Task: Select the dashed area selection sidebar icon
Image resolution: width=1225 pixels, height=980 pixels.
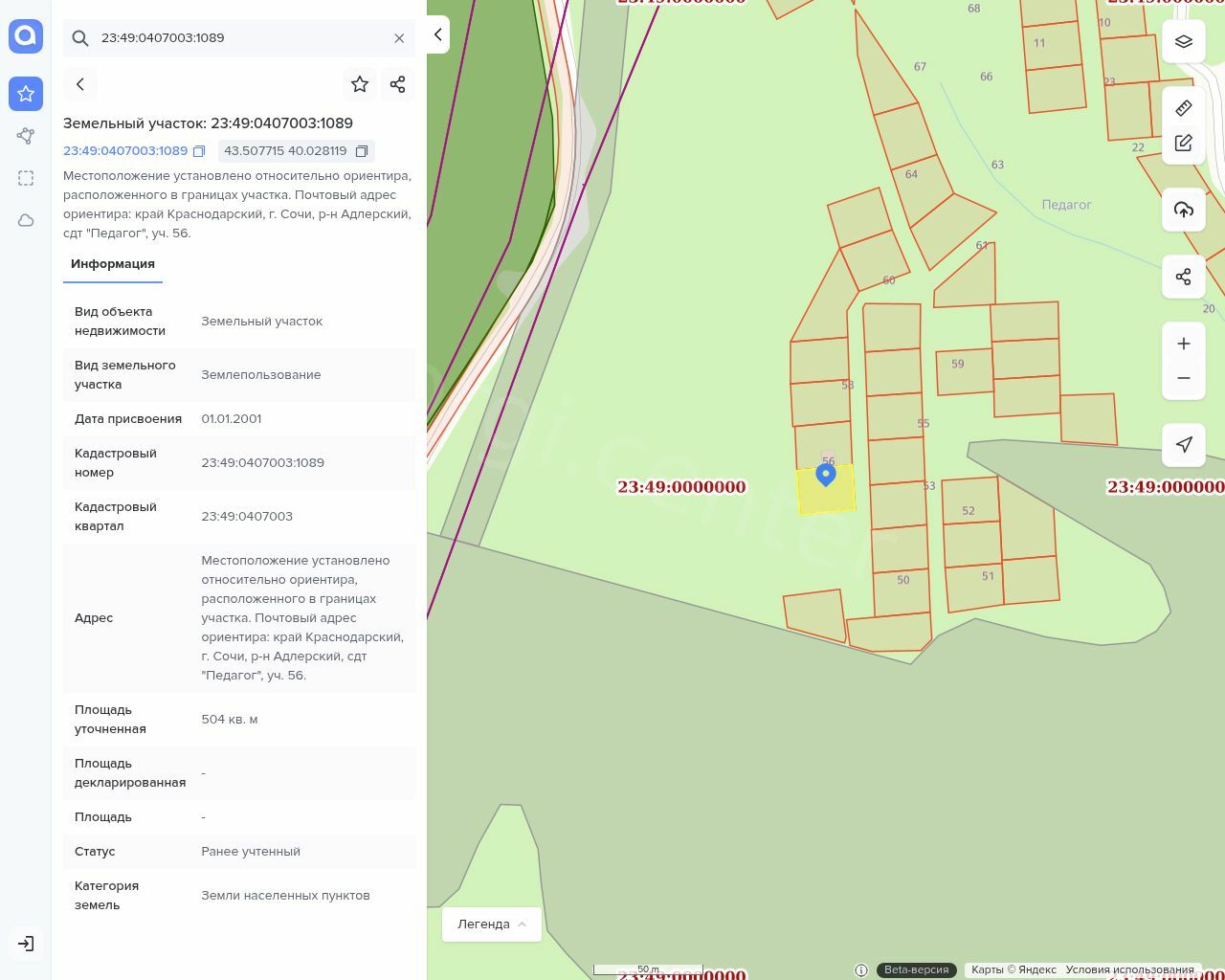Action: 26,178
